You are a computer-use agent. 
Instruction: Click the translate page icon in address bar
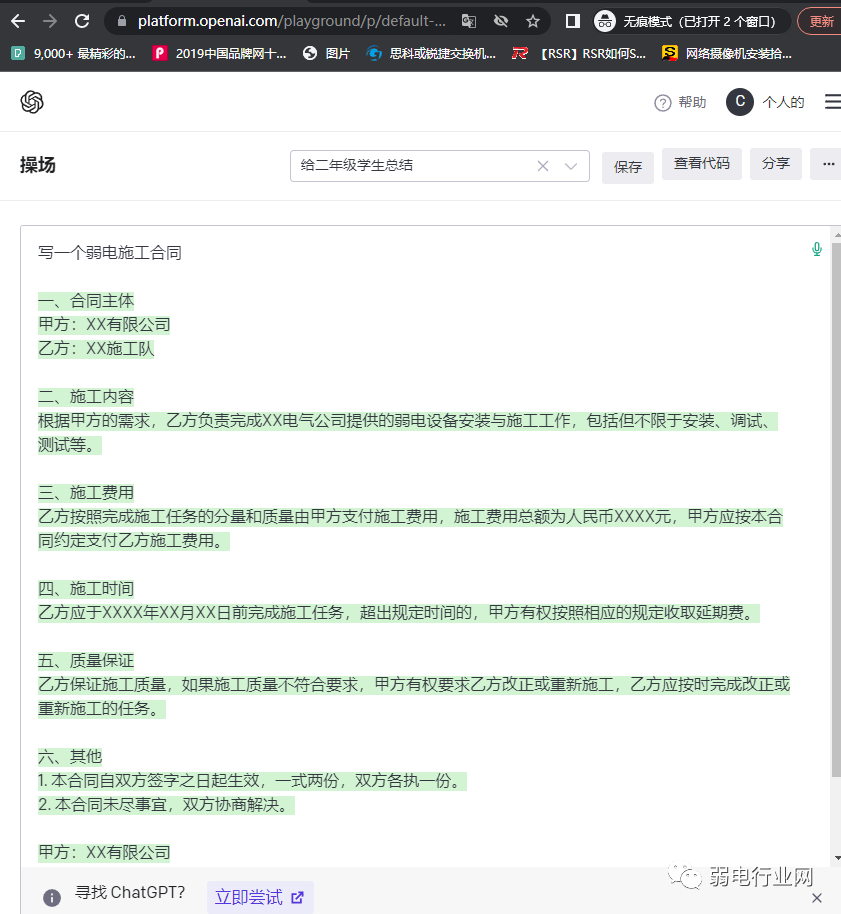pos(469,21)
